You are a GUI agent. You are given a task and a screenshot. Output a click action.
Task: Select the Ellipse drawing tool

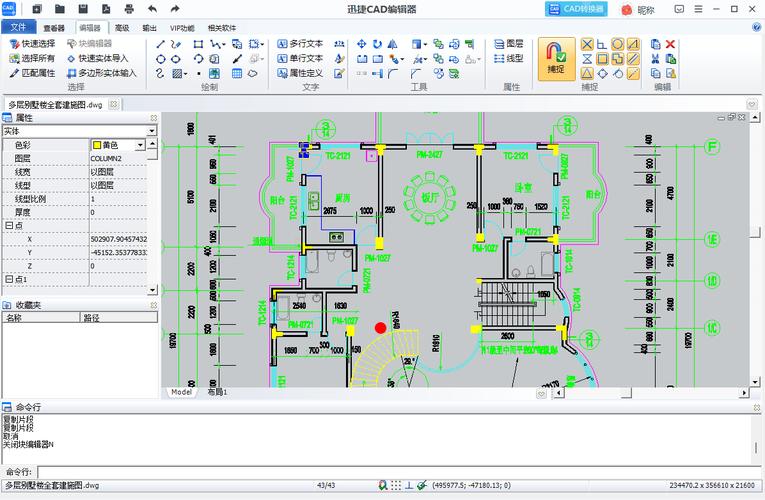(176, 59)
